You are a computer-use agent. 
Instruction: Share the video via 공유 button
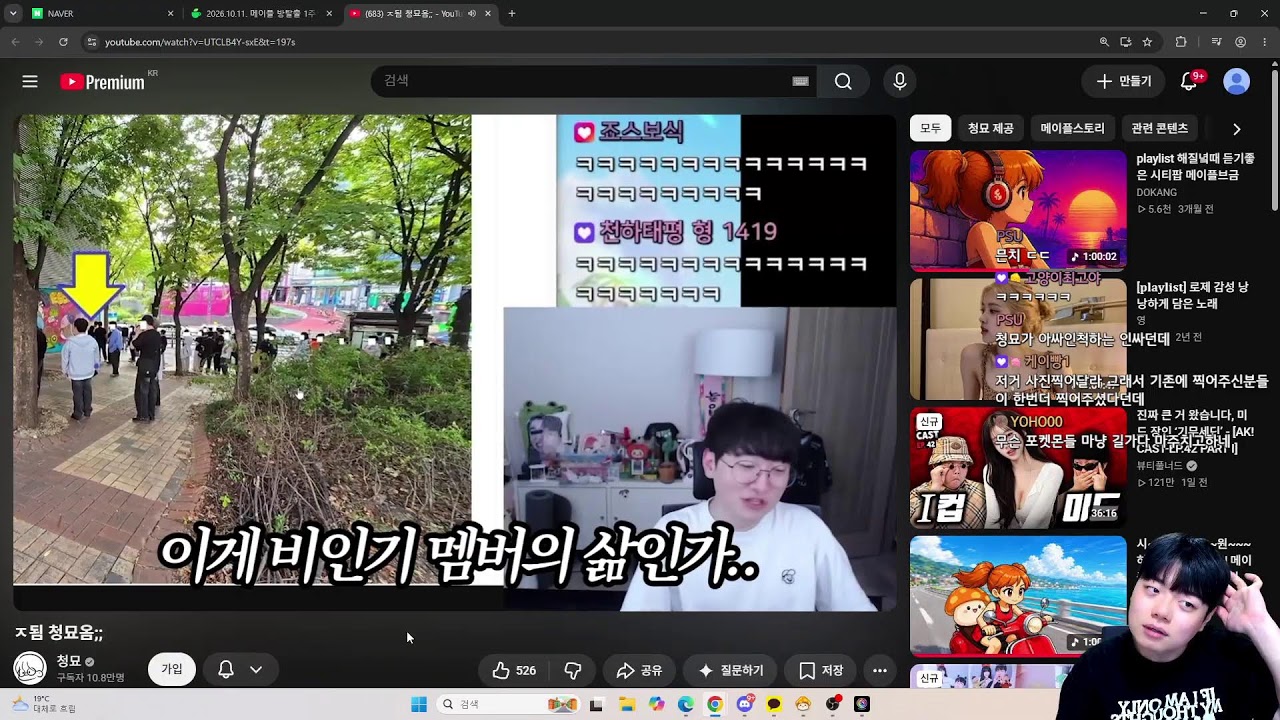click(639, 670)
